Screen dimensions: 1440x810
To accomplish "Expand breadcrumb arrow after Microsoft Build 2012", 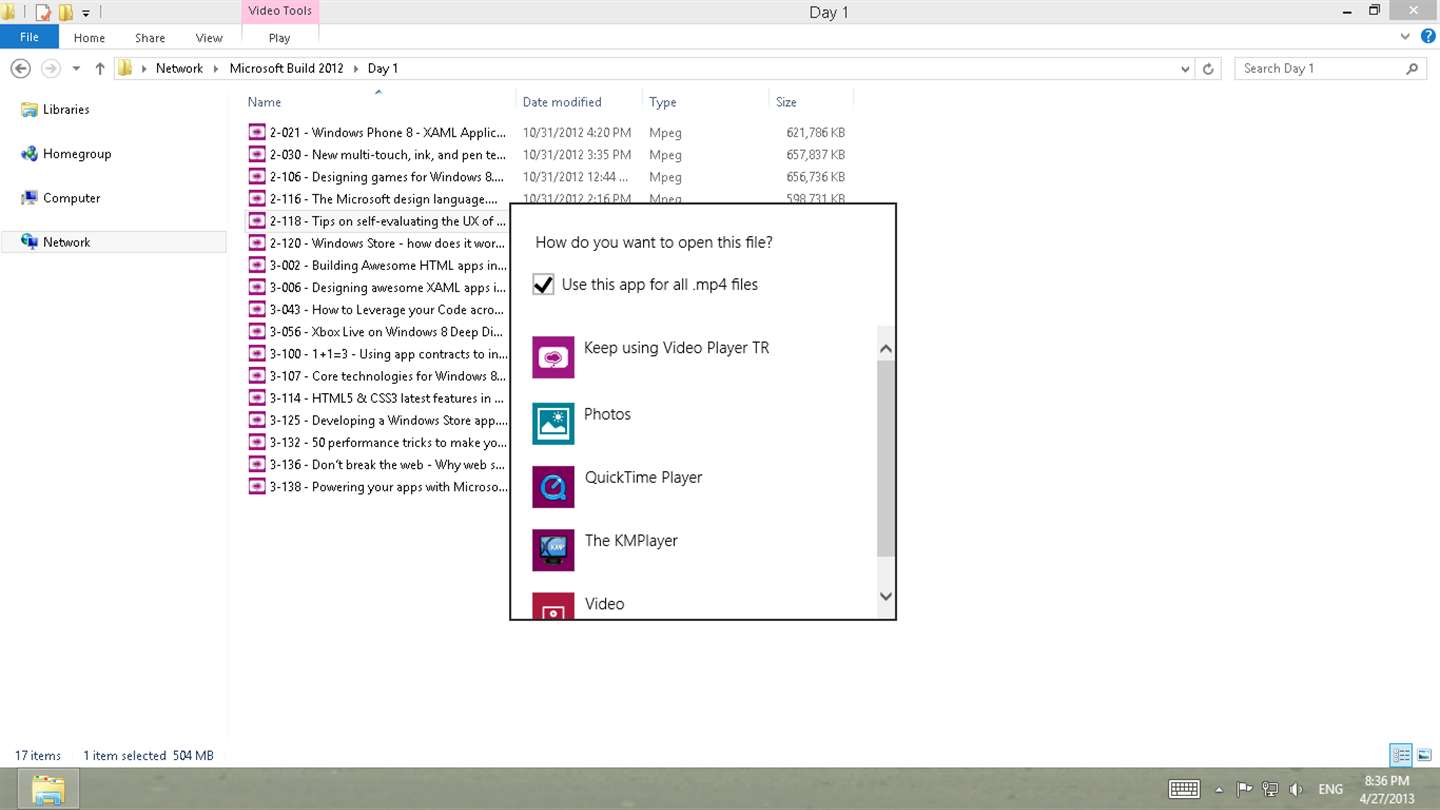I will click(x=356, y=68).
